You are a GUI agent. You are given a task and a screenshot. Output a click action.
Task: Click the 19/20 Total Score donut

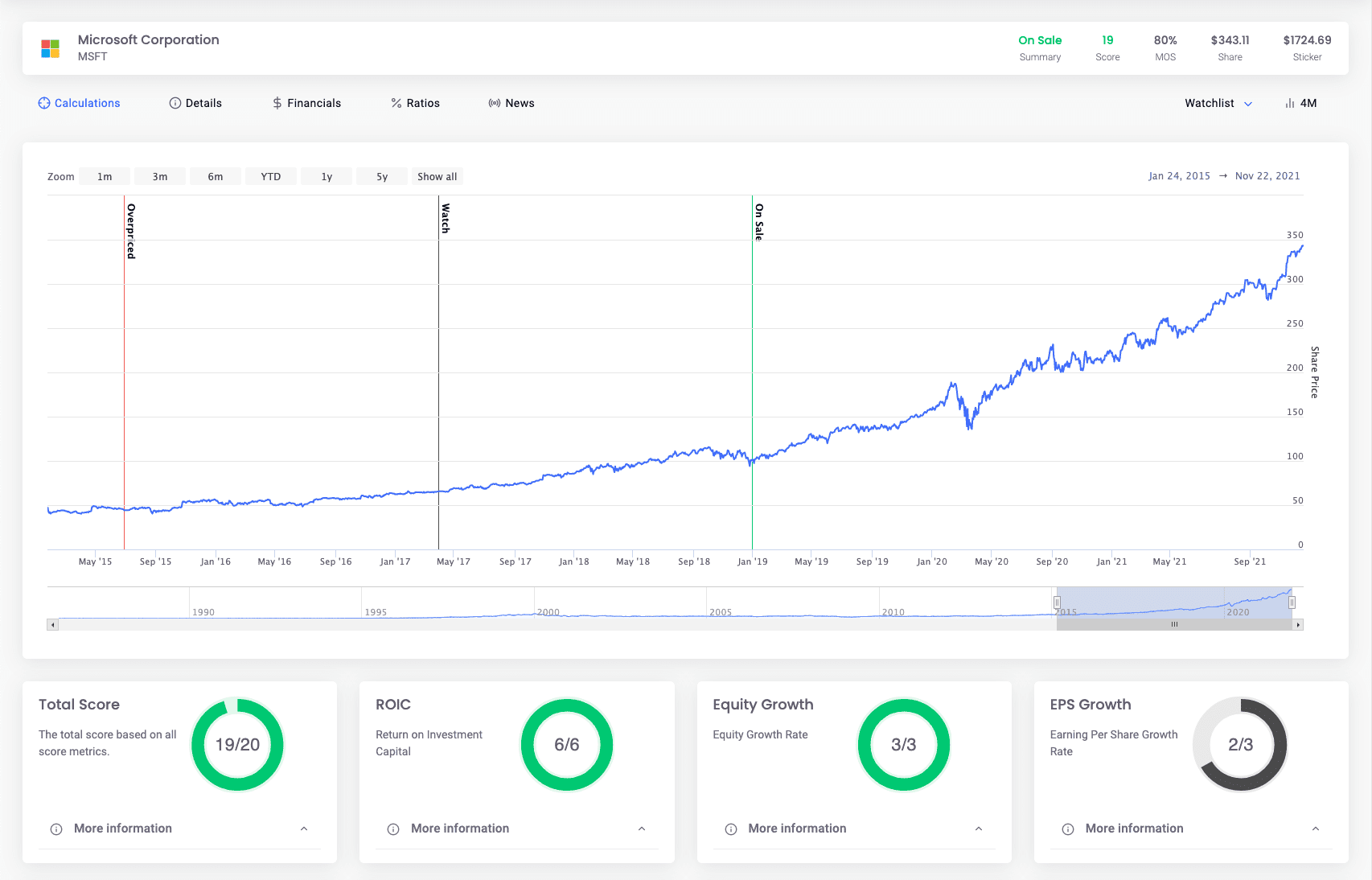[x=237, y=745]
